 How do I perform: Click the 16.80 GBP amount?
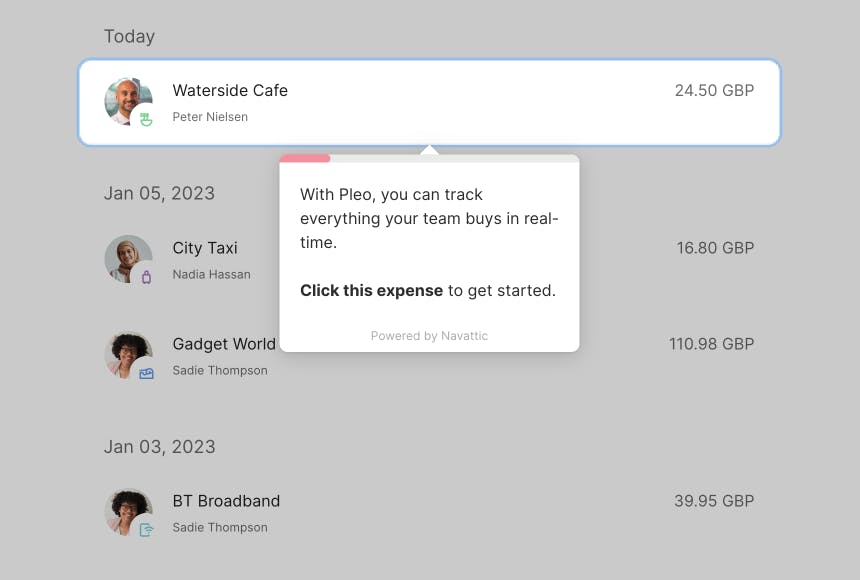pos(715,248)
